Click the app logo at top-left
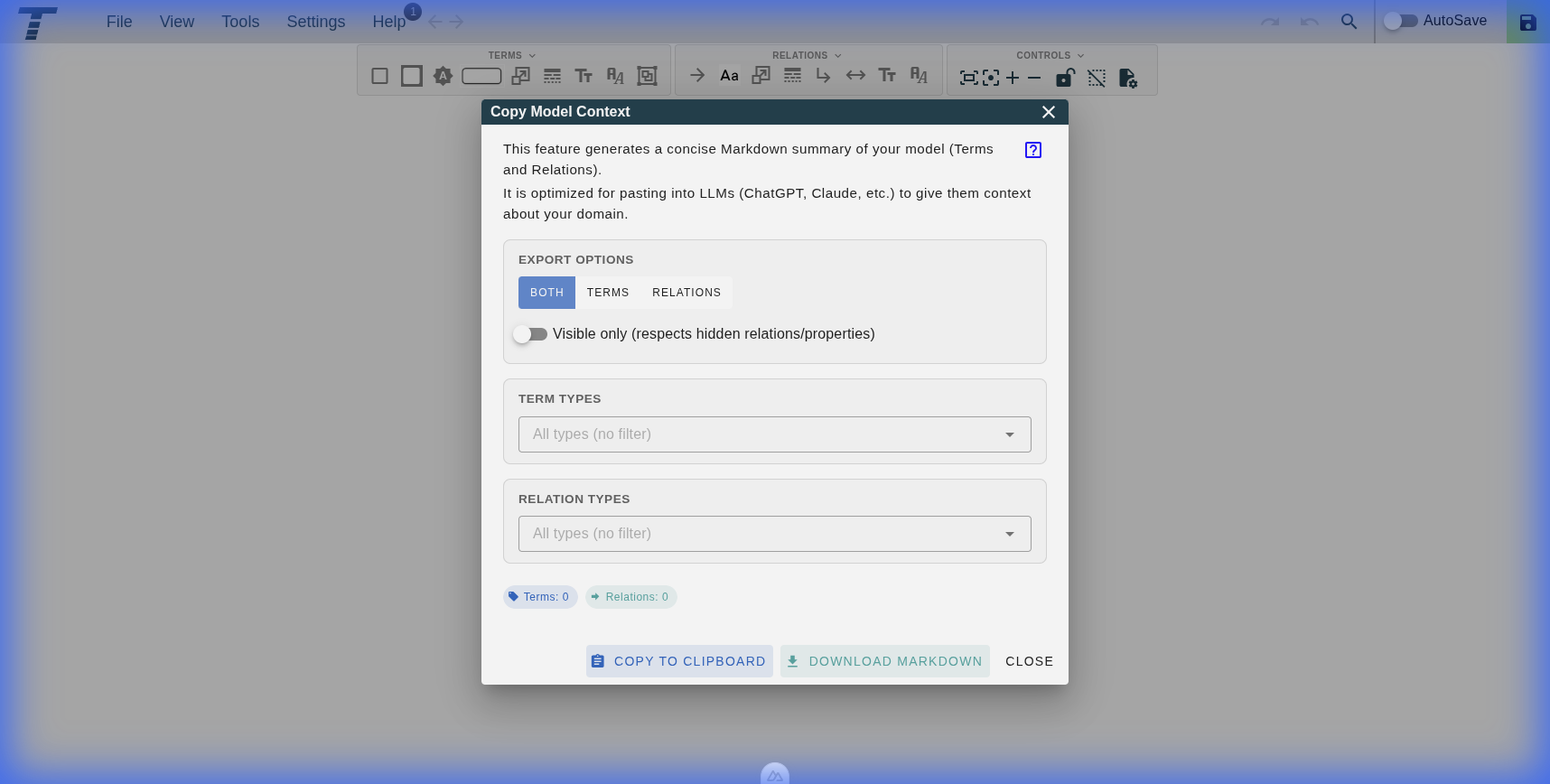This screenshot has height=784, width=1550. tap(37, 23)
